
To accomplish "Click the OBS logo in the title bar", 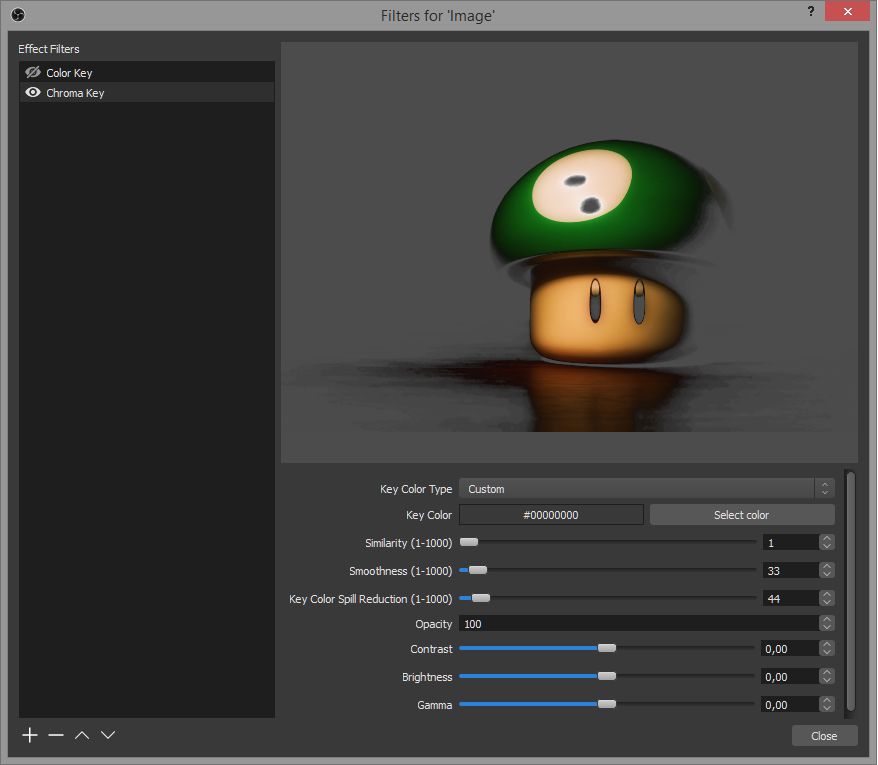I will coord(16,15).
